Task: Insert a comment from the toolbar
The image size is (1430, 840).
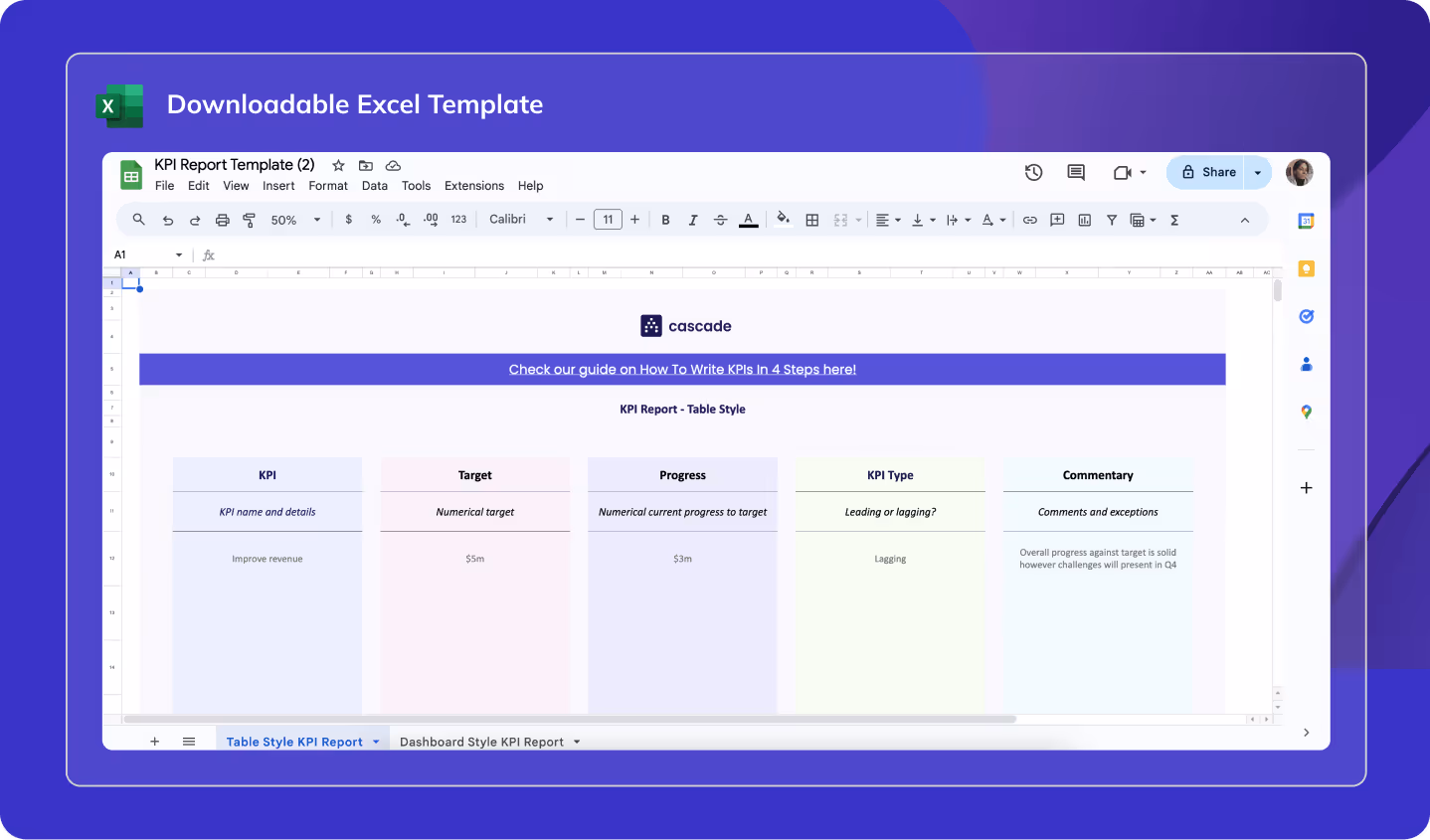Action: (1057, 220)
